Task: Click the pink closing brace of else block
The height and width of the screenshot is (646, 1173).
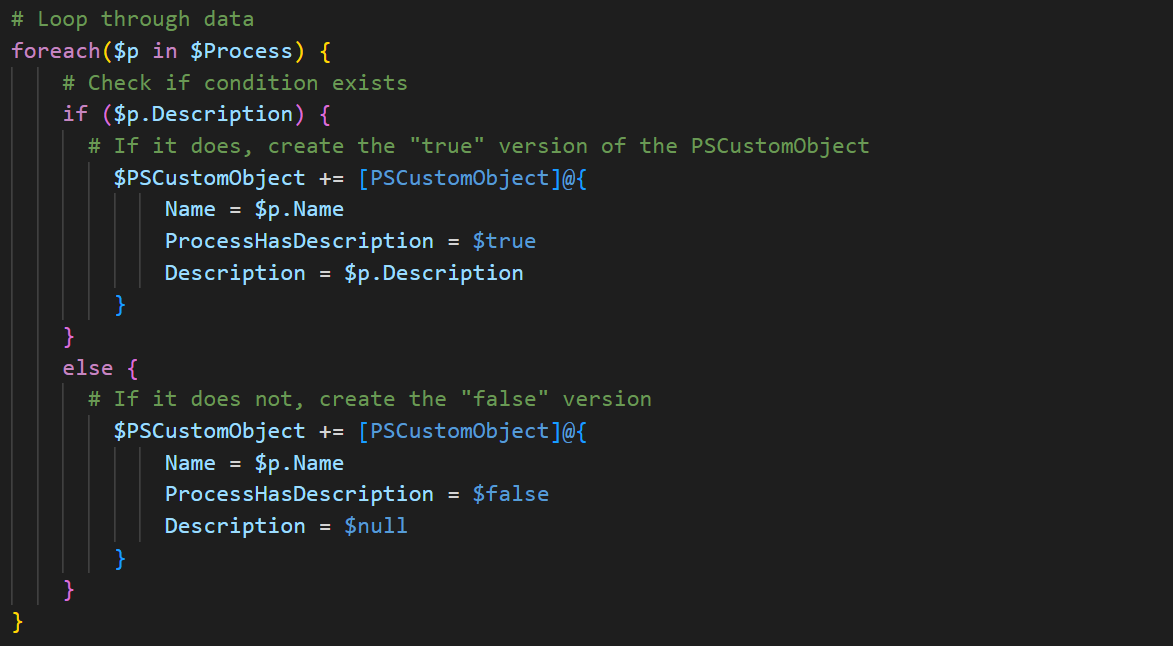Action: click(x=69, y=589)
